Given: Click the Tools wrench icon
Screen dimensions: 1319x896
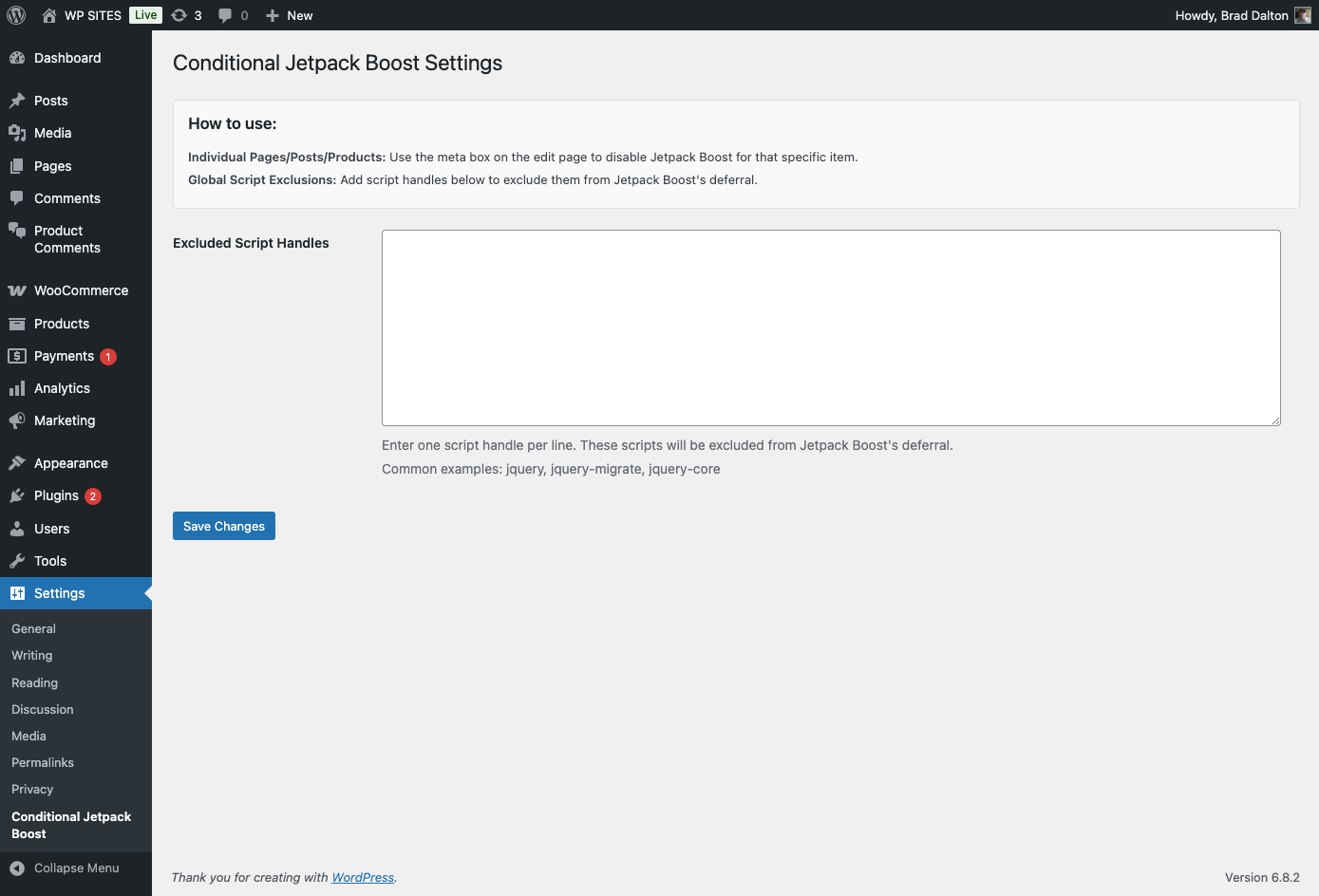Looking at the screenshot, I should [x=17, y=561].
